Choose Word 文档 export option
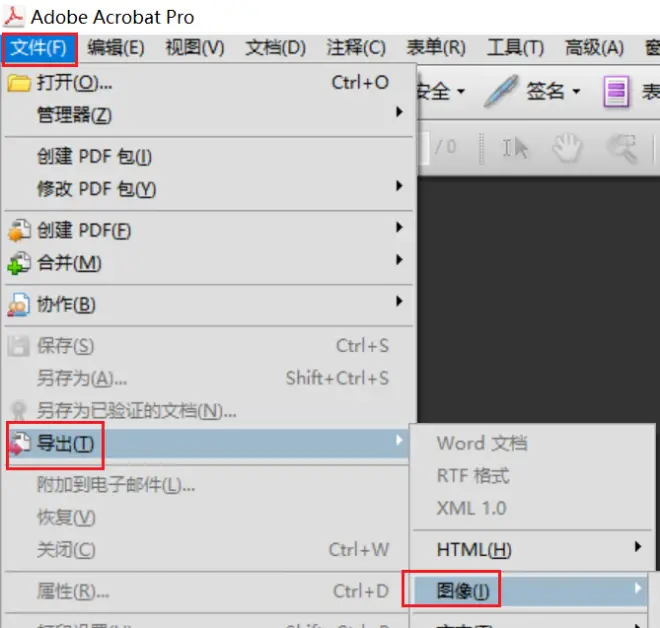This screenshot has width=660, height=628. 532,443
